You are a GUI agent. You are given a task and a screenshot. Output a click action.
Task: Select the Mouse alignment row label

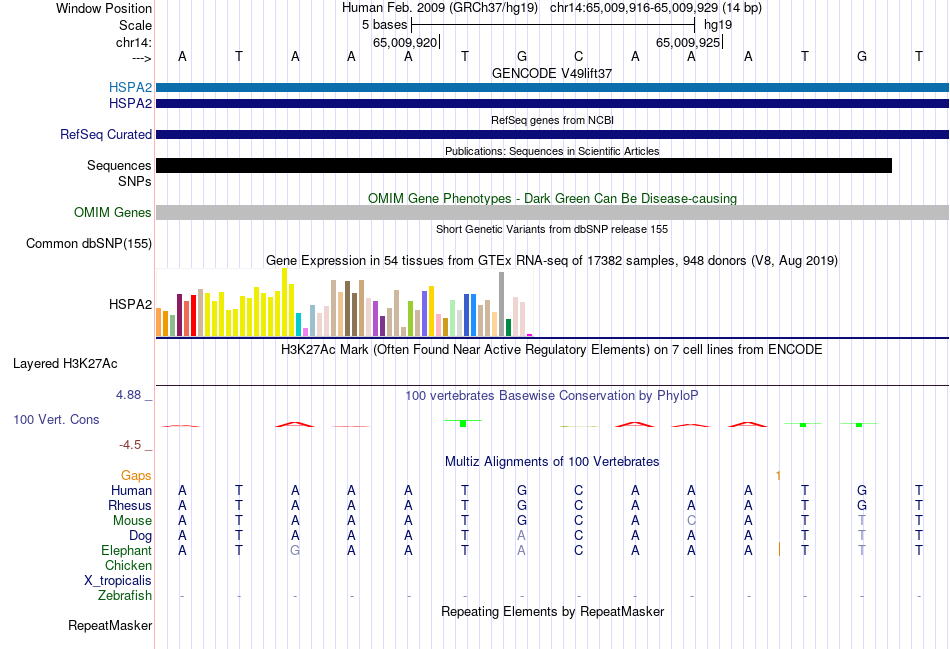point(133,521)
